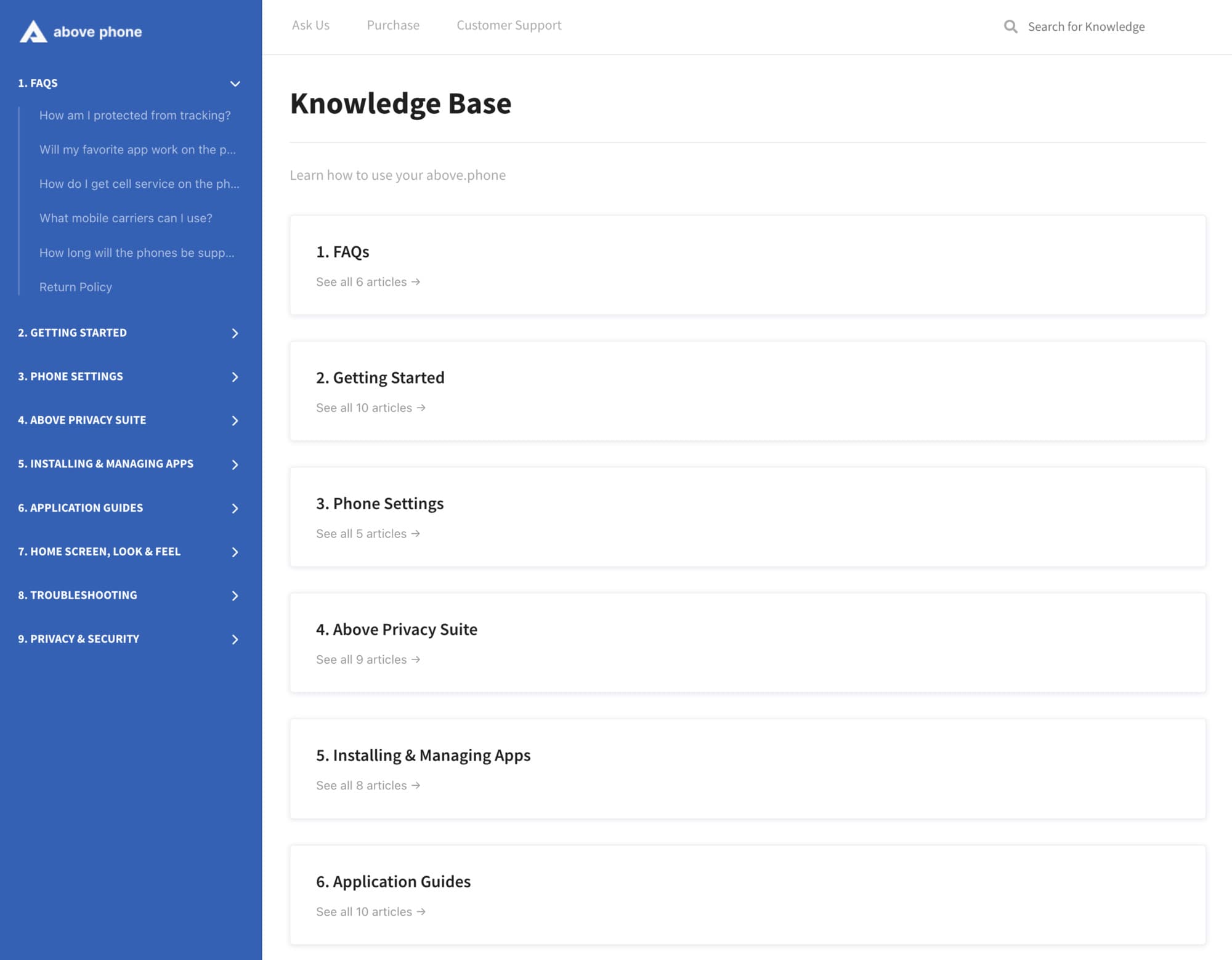Open the Ask Us menu item

point(310,25)
